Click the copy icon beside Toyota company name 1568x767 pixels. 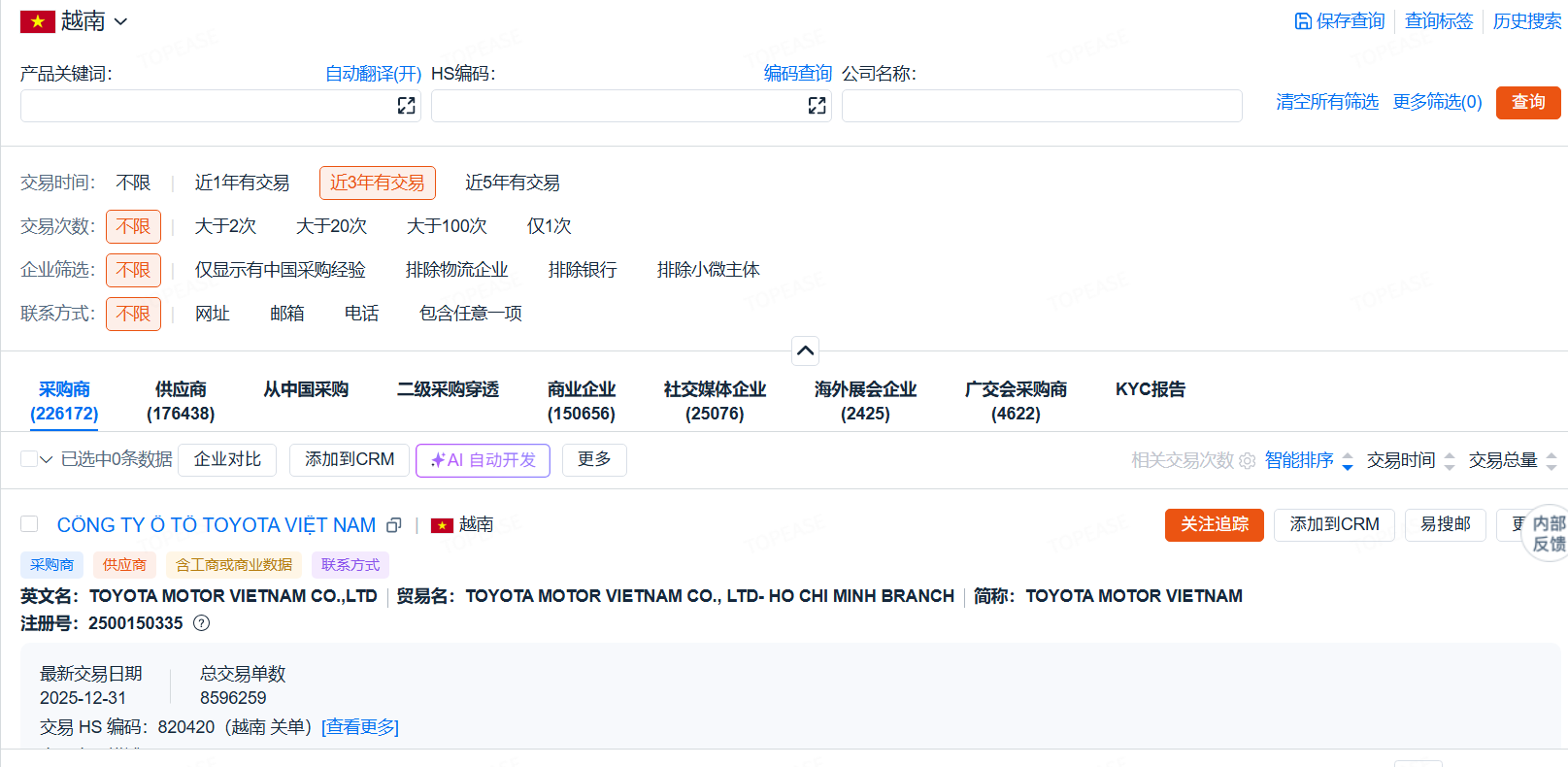(393, 525)
